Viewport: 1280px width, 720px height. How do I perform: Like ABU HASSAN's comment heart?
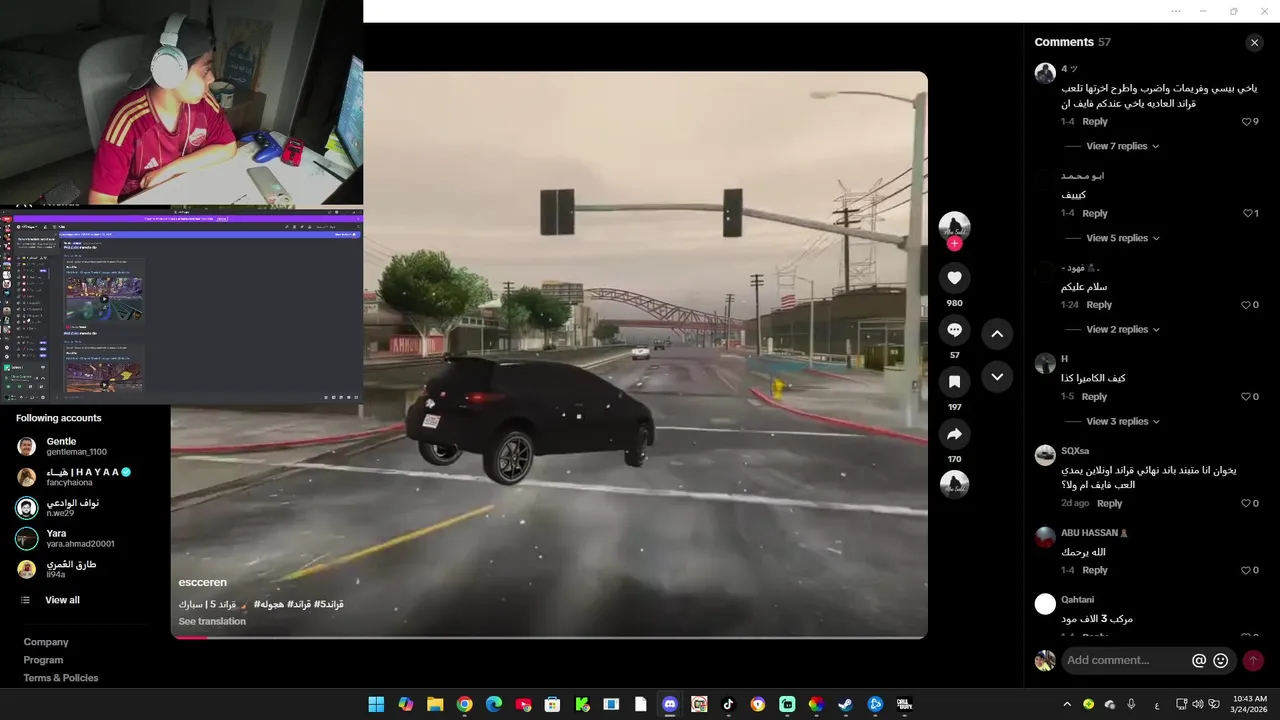coord(1246,570)
